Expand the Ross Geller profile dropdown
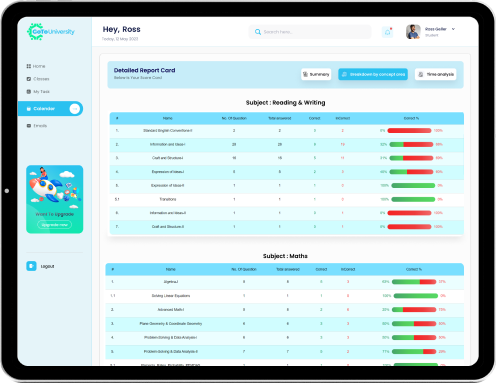Screen dimensions: 496x383 click(453, 29)
